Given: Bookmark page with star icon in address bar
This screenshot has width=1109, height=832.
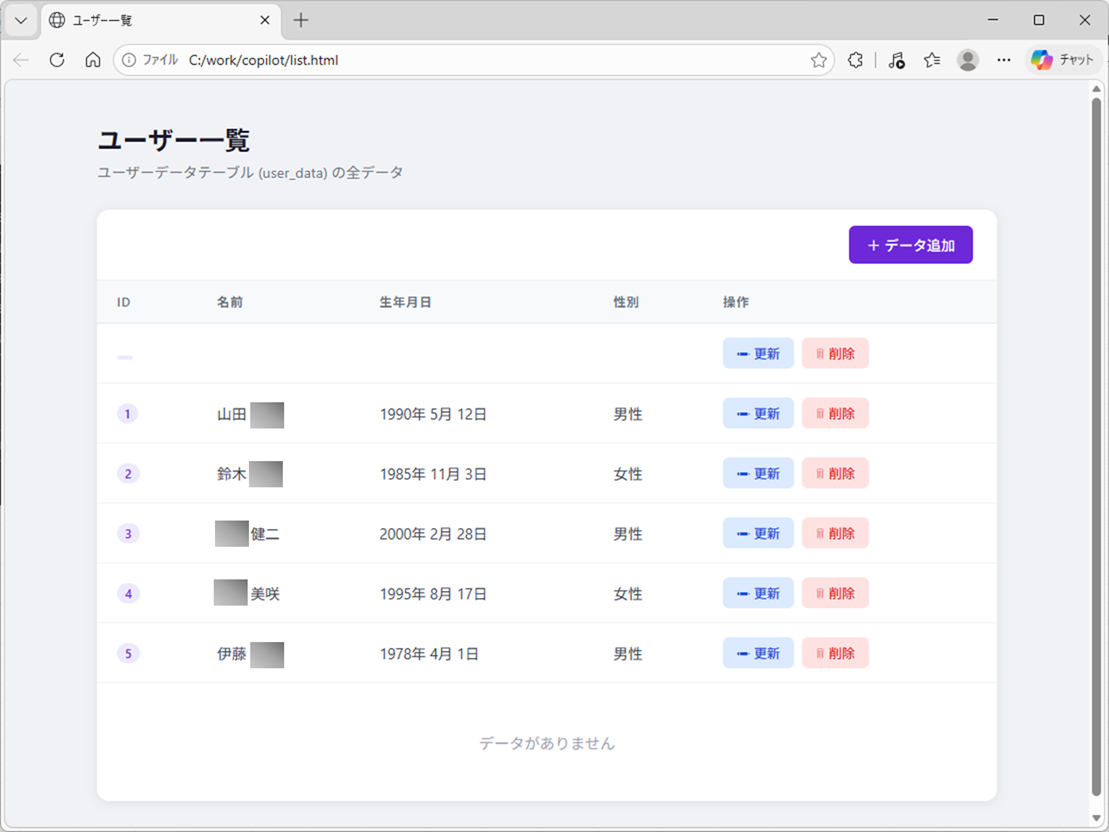Looking at the screenshot, I should click(x=818, y=60).
